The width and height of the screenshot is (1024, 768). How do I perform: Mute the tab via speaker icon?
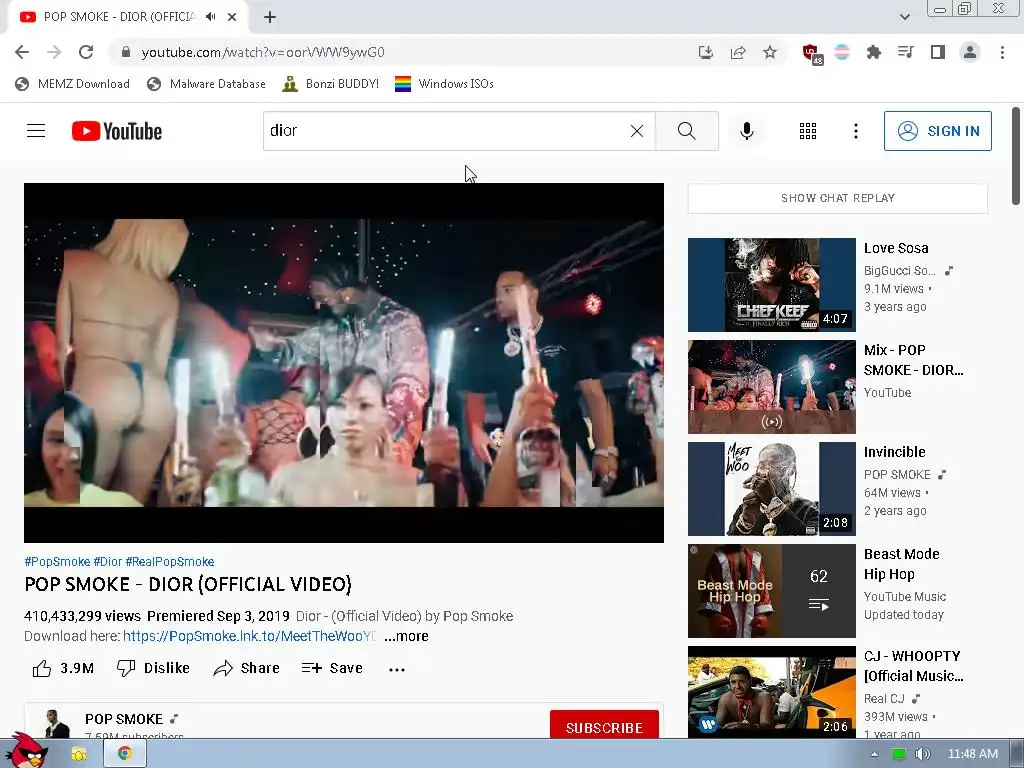[210, 17]
